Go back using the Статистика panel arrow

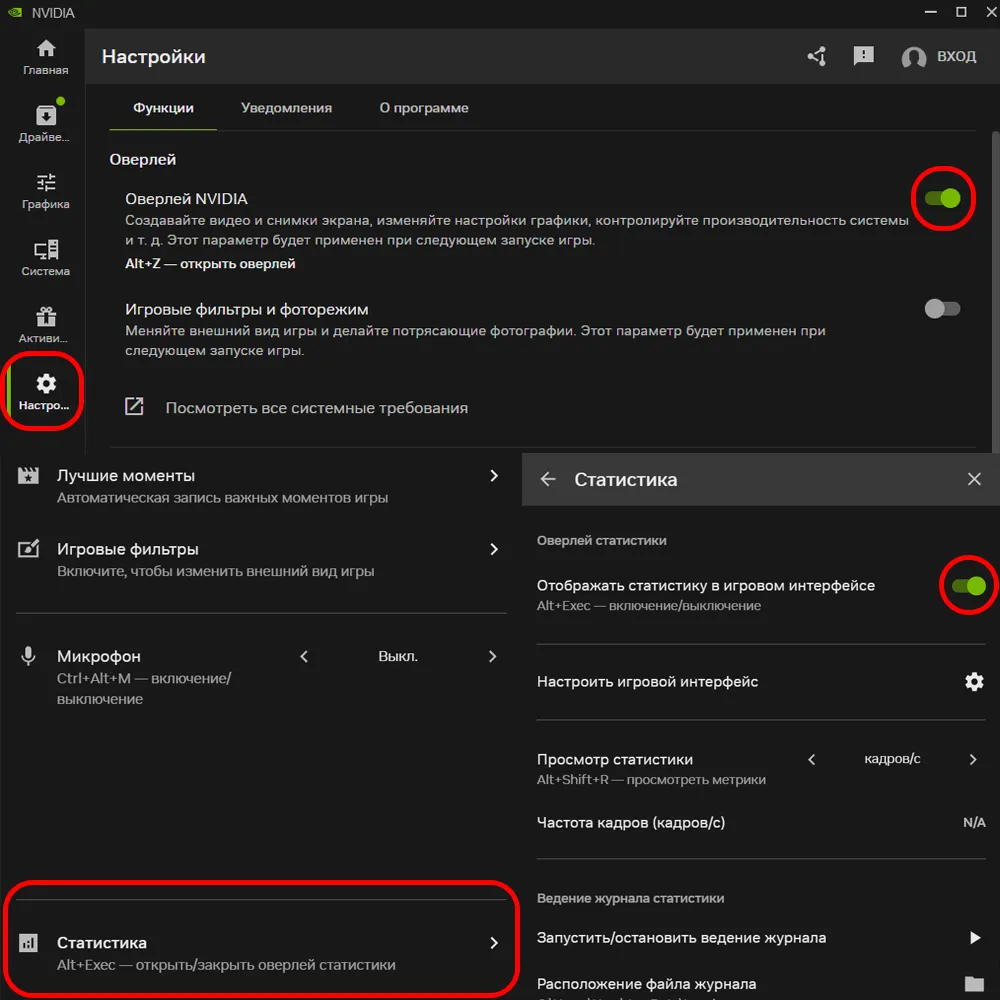tap(548, 479)
